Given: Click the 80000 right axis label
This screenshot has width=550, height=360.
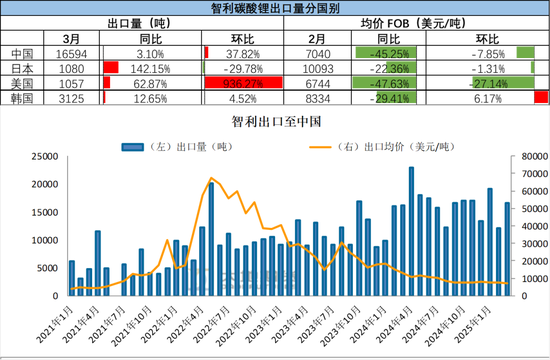Looking at the screenshot, I should (x=535, y=156).
